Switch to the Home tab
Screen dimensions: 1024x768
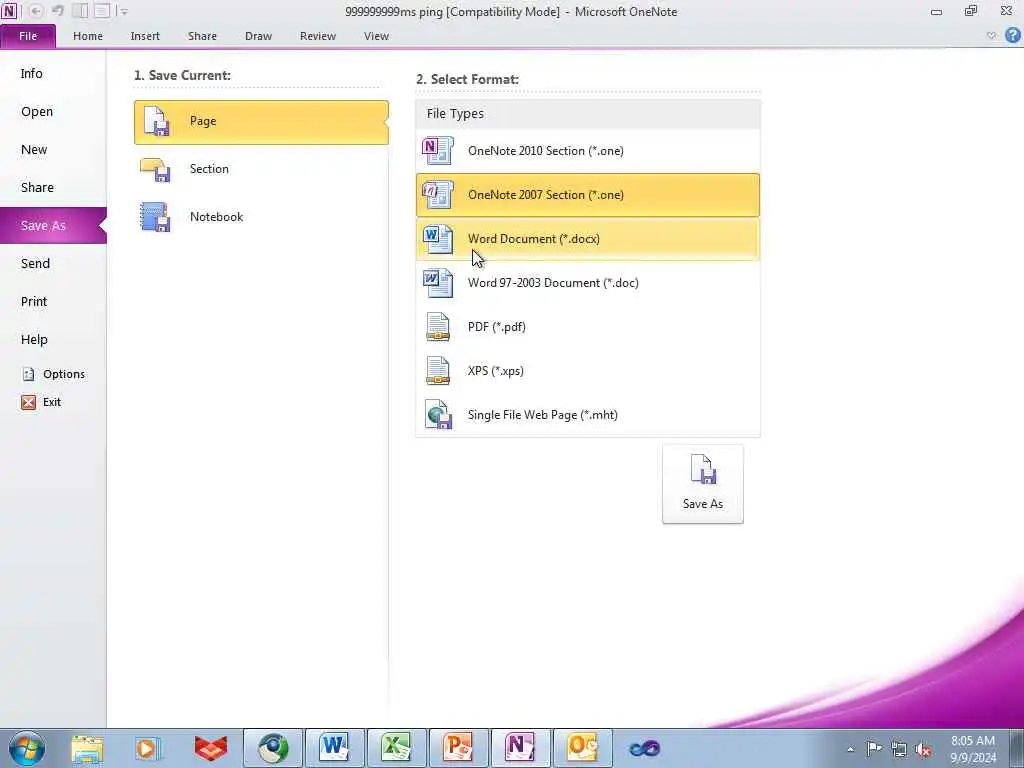click(88, 36)
